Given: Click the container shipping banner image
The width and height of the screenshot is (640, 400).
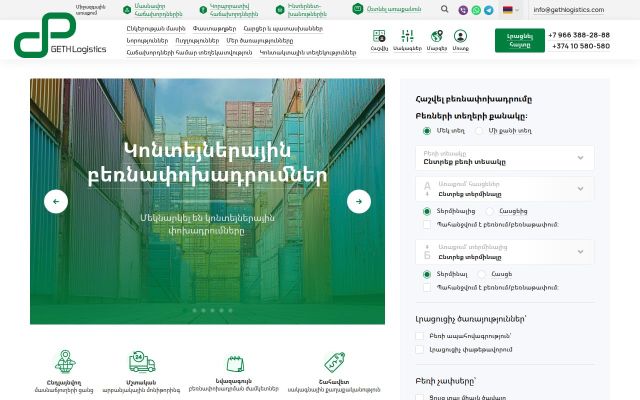Looking at the screenshot, I should pos(207,201).
